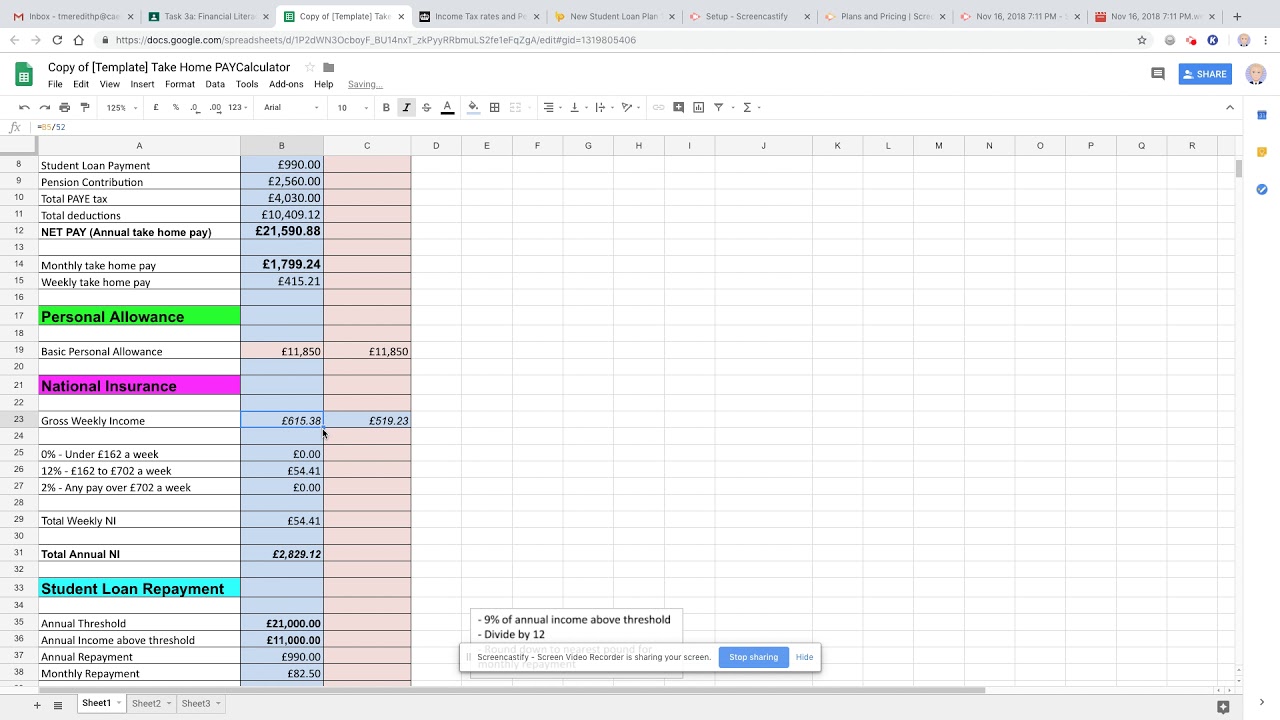The image size is (1280, 720).
Task: Decrease decimal places
Action: click(196, 107)
